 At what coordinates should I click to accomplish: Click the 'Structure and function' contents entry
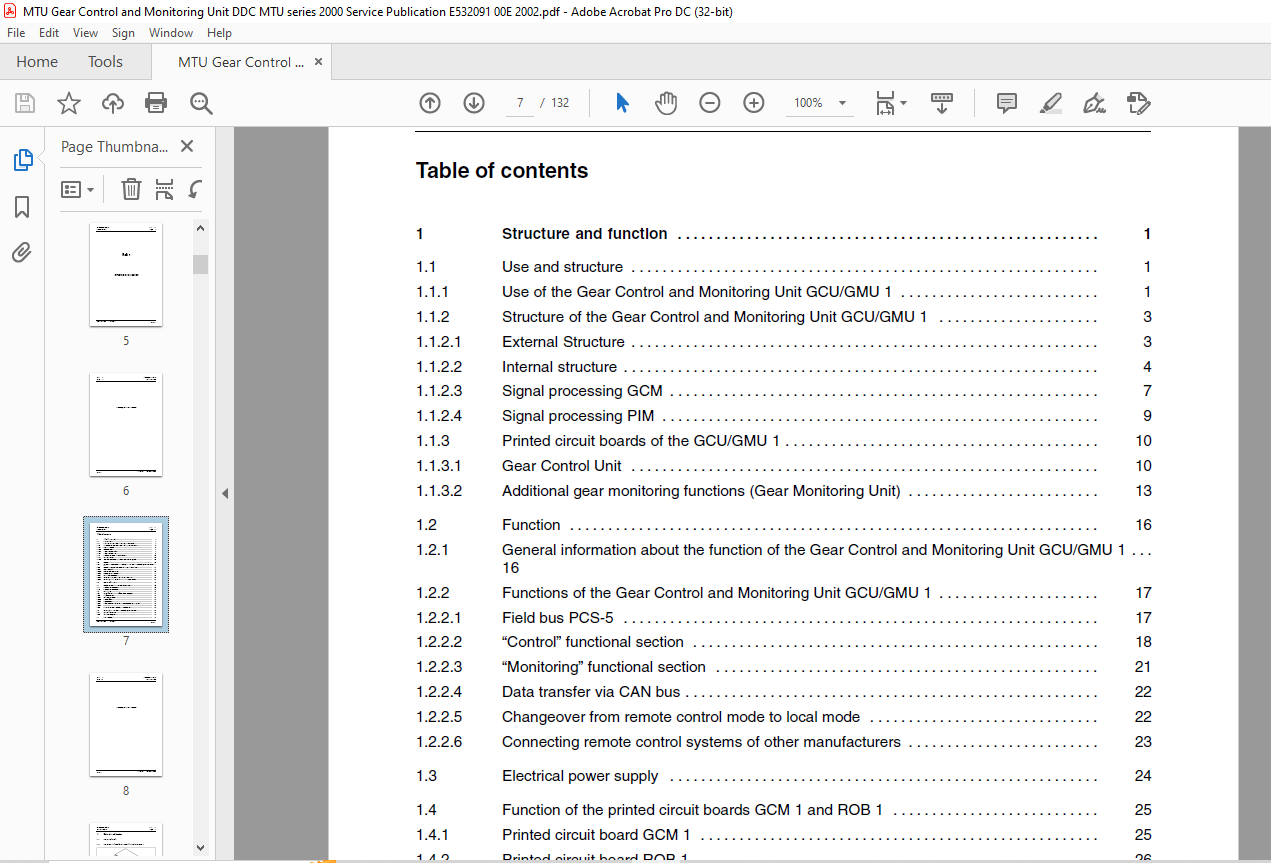tap(585, 234)
